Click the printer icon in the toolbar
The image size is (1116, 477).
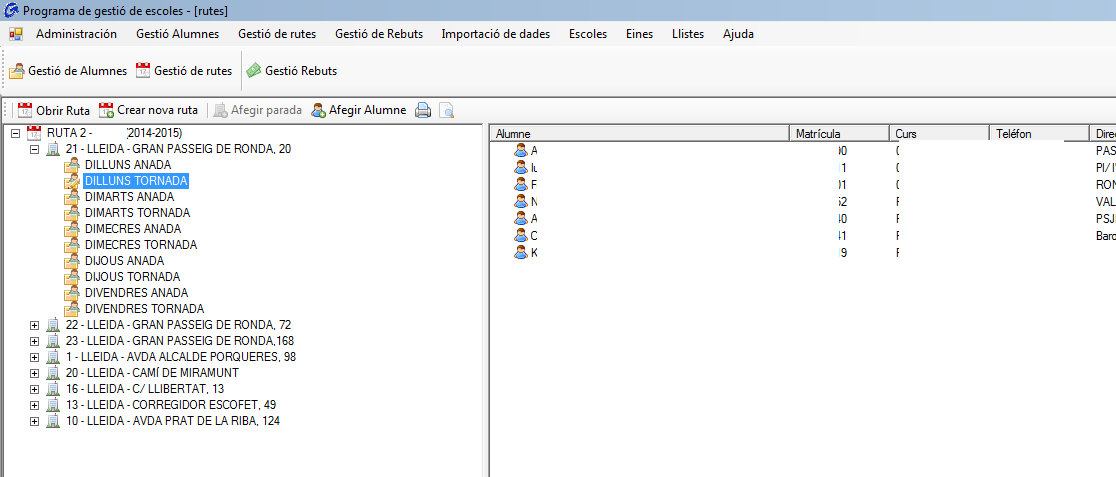click(x=423, y=110)
